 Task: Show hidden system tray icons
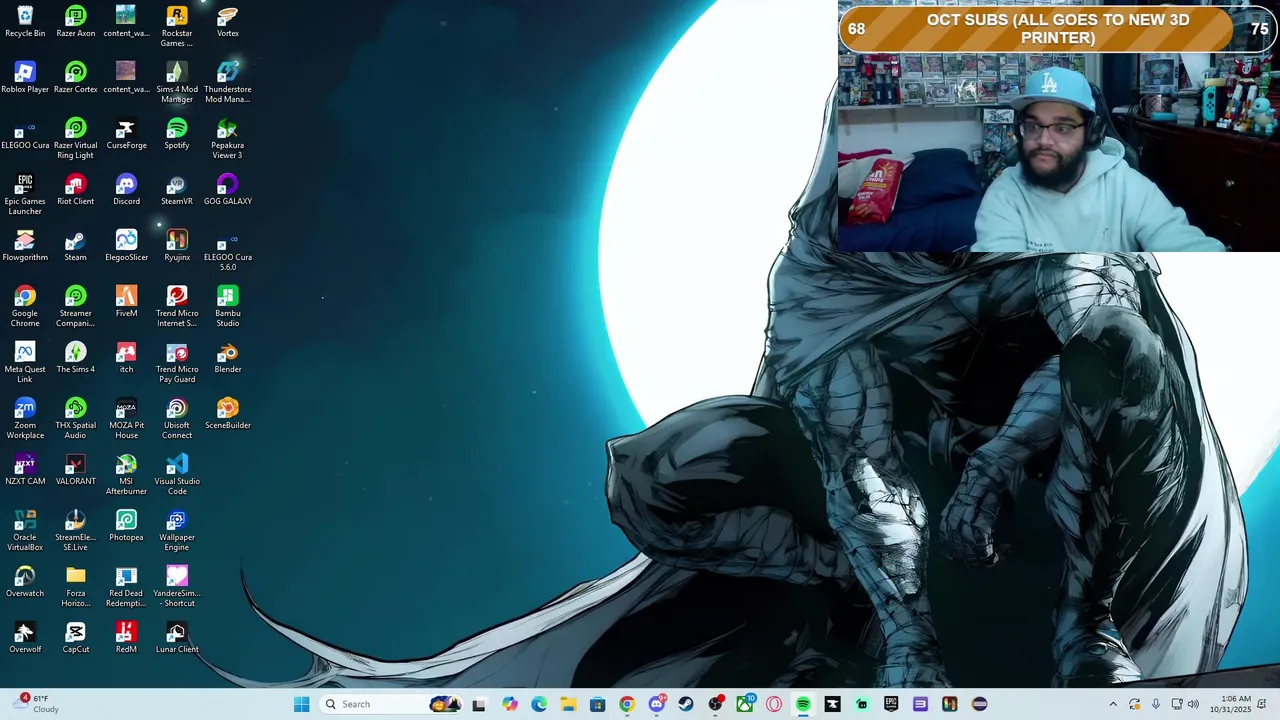[x=1113, y=704]
